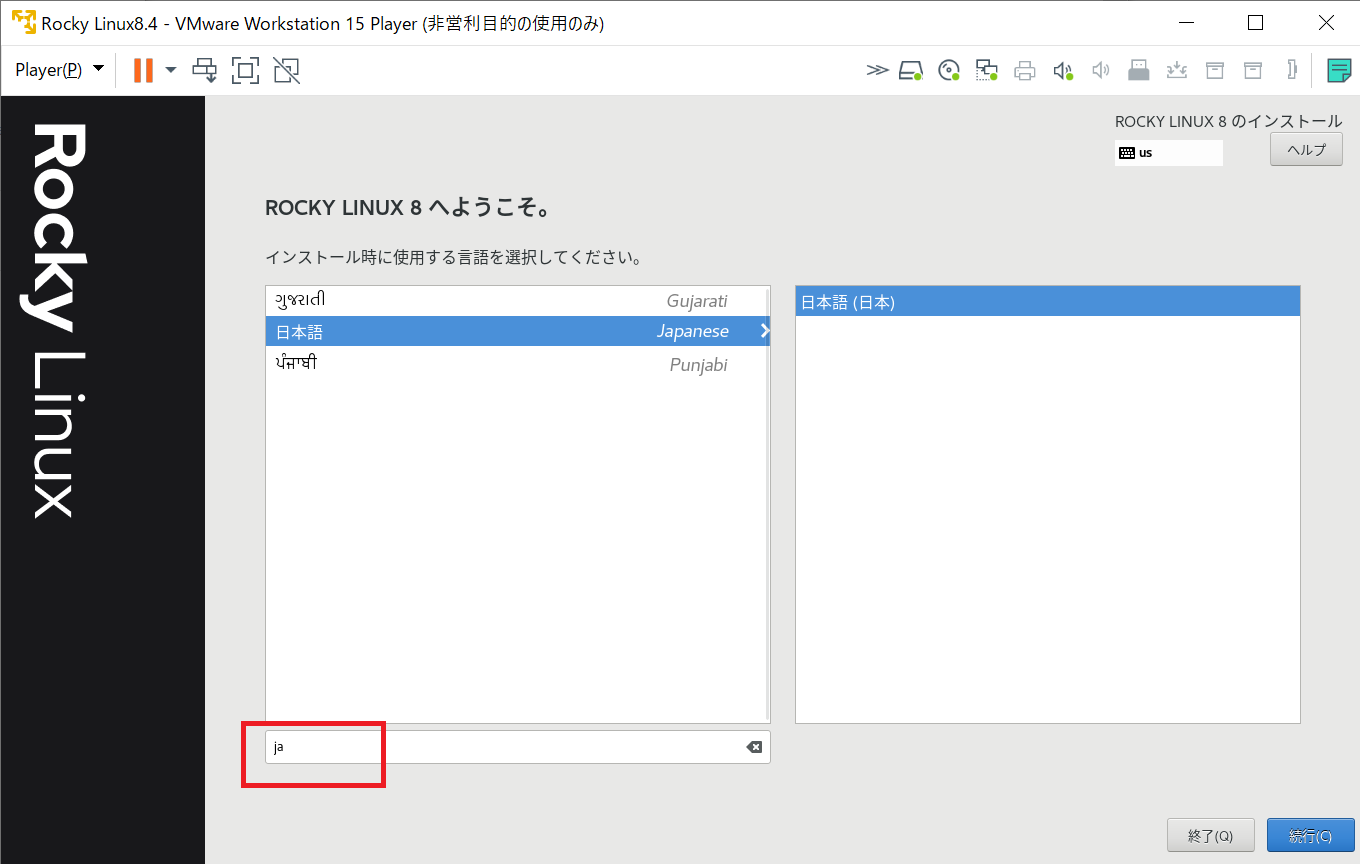Open the Player(P) menu
Image resolution: width=1360 pixels, height=864 pixels.
pos(60,70)
